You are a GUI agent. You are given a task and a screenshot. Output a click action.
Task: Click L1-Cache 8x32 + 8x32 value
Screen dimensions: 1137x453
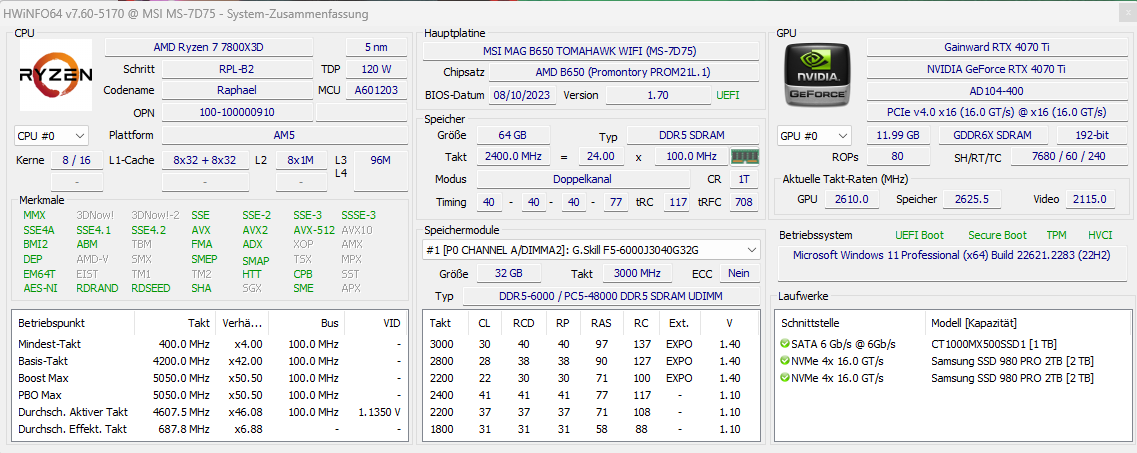205,160
